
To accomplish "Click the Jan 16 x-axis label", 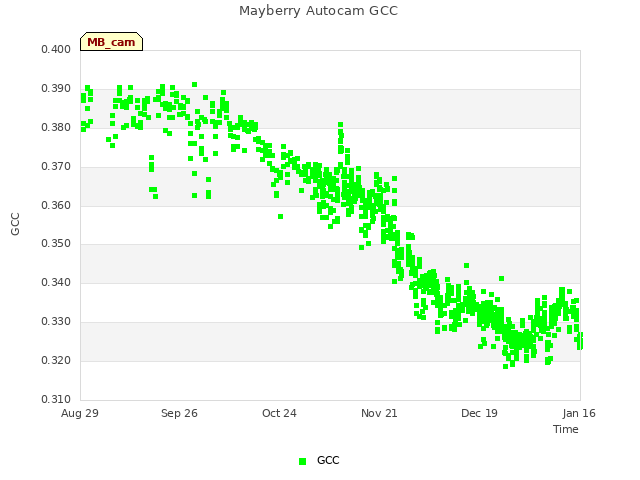I will tap(579, 413).
